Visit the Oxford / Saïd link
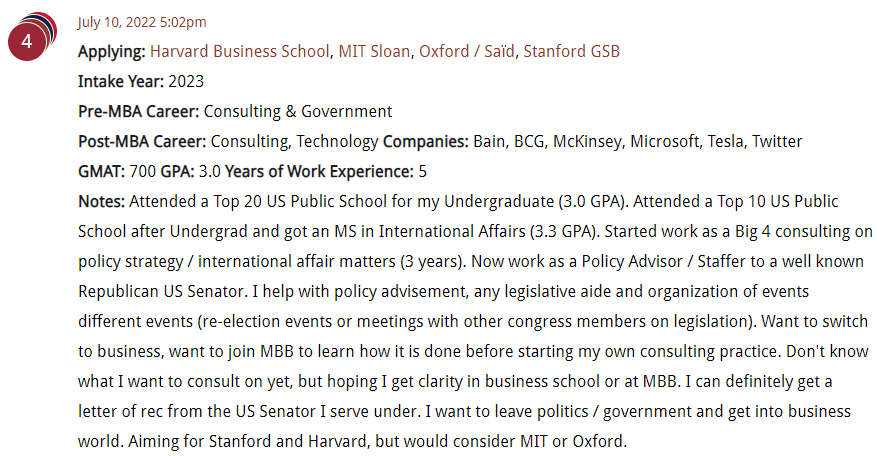 pyautogui.click(x=466, y=51)
